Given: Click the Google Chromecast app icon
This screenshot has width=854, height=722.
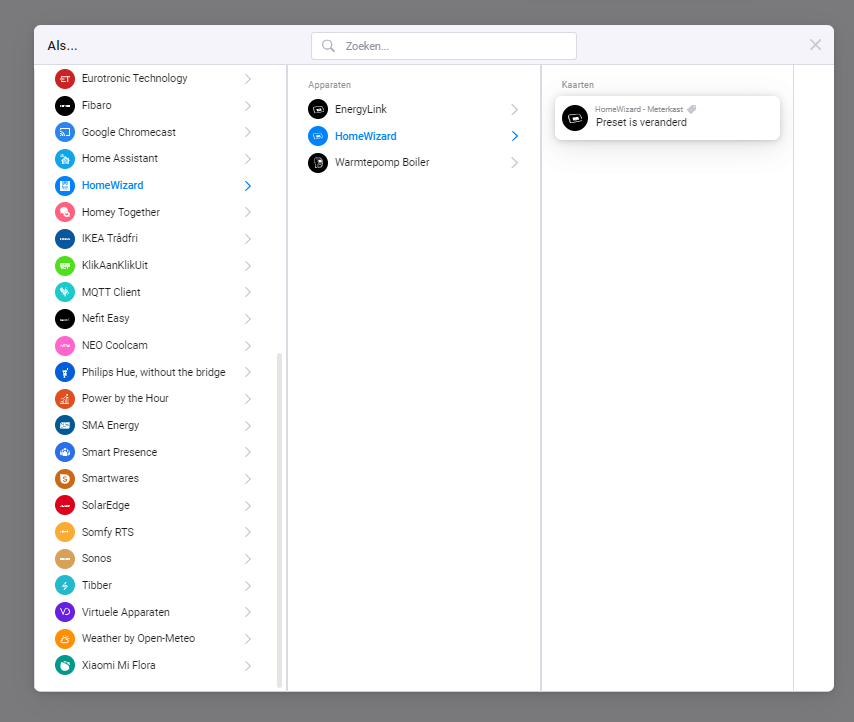Looking at the screenshot, I should [x=65, y=132].
